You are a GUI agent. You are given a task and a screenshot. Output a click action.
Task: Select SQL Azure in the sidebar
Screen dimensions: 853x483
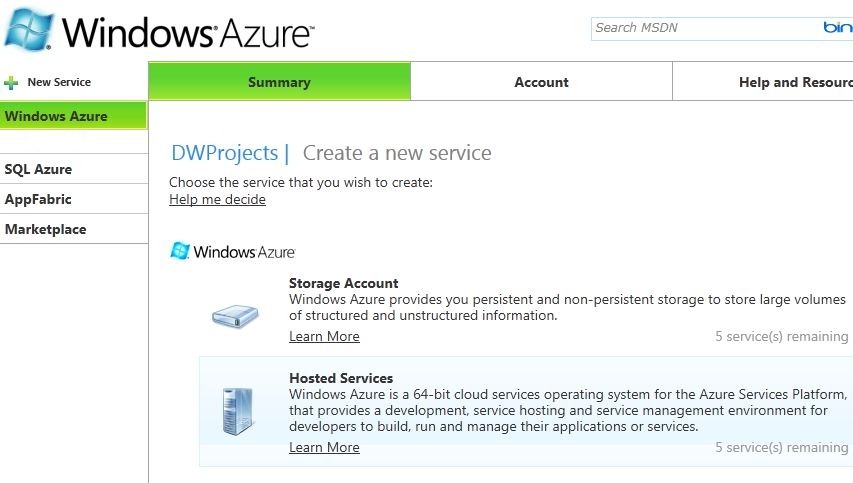73,169
